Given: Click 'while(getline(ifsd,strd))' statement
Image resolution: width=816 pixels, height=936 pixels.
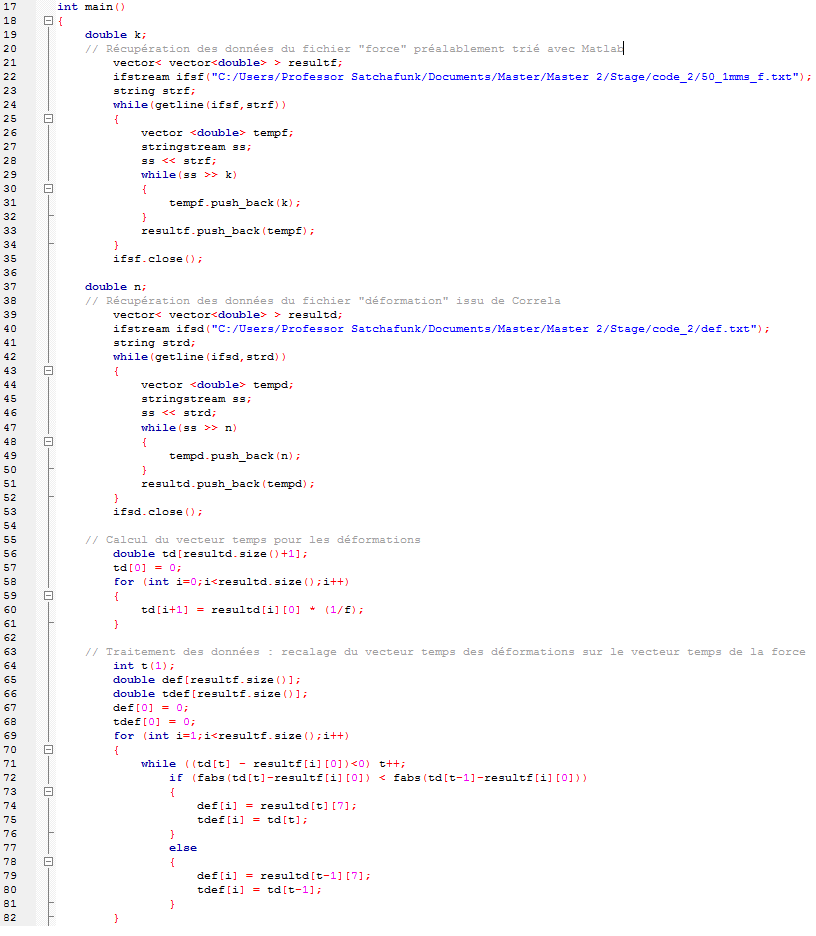Looking at the screenshot, I should (x=199, y=357).
